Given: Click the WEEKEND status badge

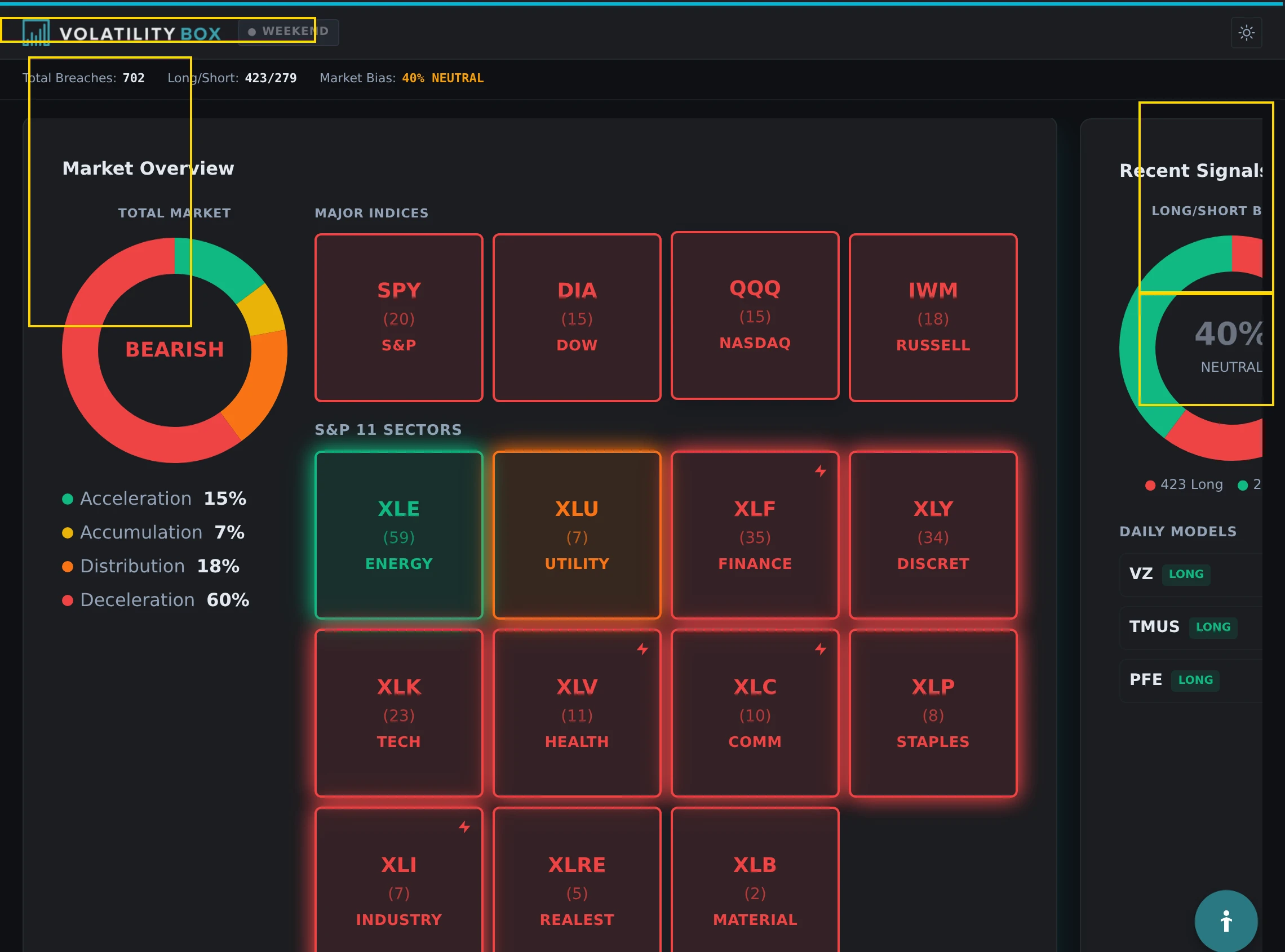Looking at the screenshot, I should tap(288, 32).
